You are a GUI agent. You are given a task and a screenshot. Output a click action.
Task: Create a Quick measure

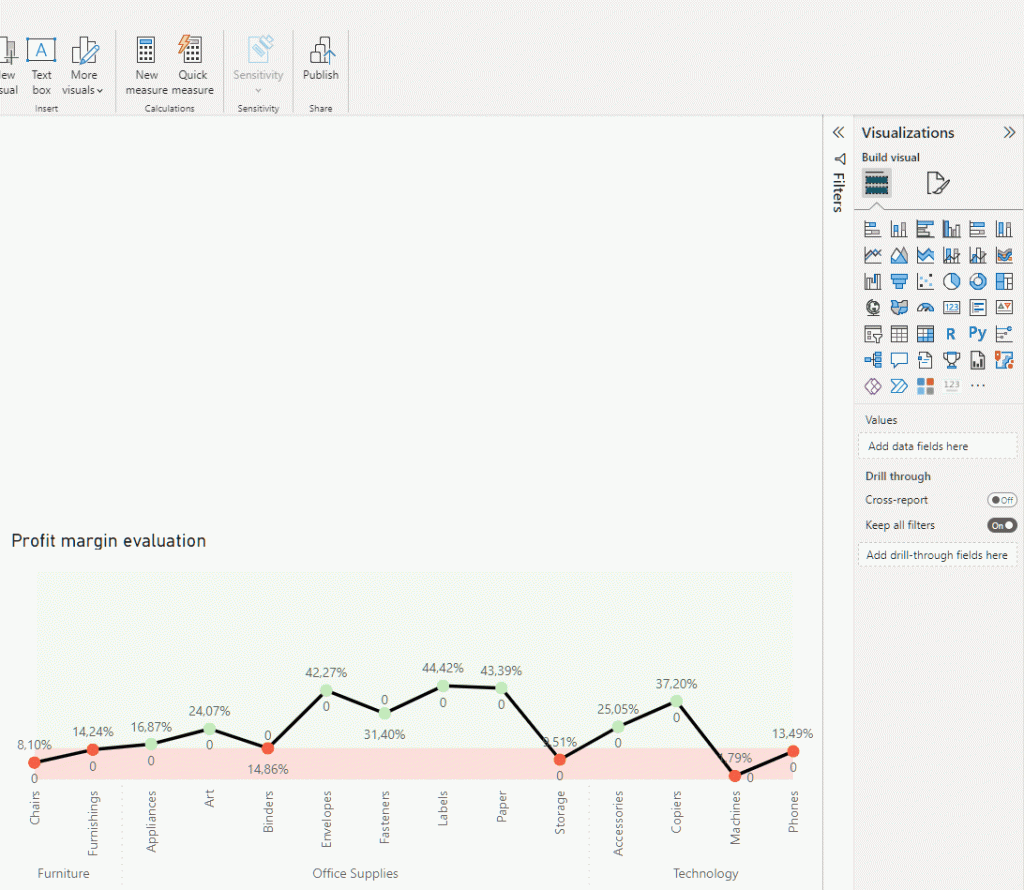tap(192, 60)
